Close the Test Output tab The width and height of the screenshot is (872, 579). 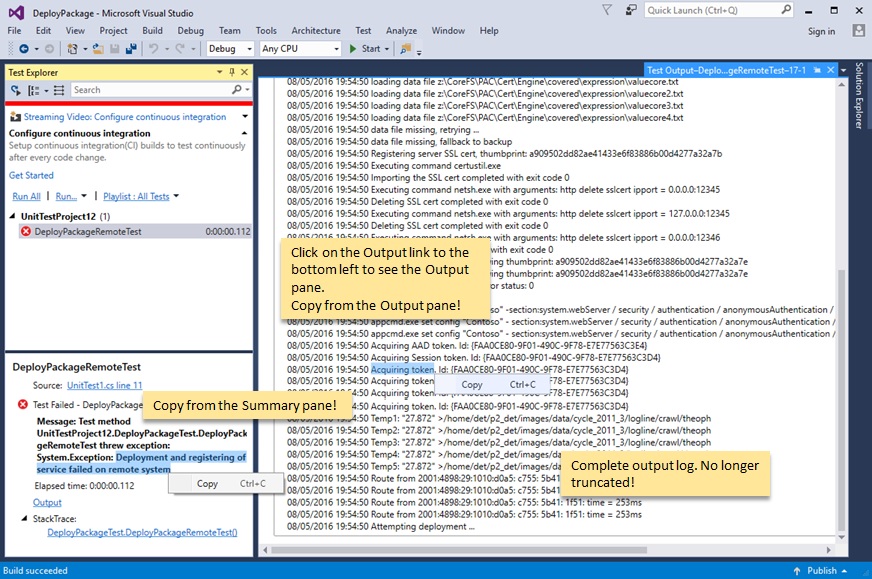pos(830,70)
